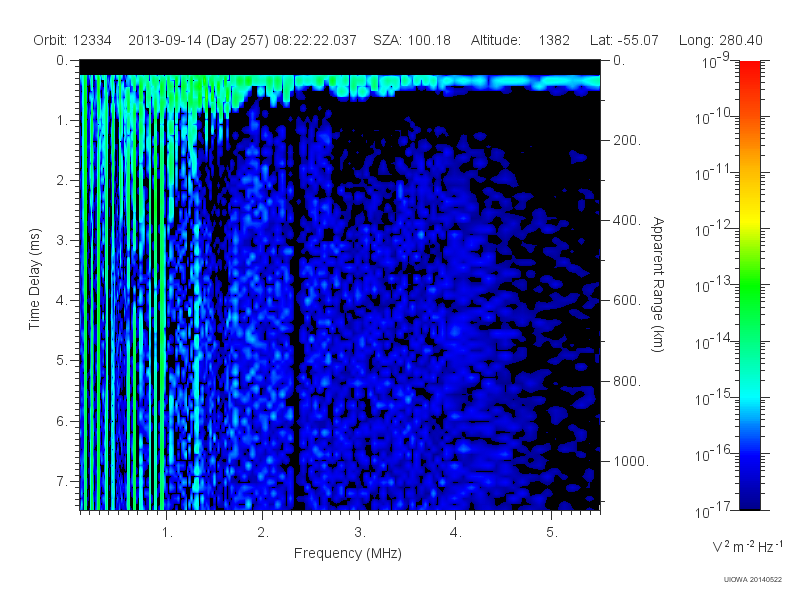Click the cyan echo trace at plot's top right
This screenshot has width=800, height=600.
tap(520, 82)
